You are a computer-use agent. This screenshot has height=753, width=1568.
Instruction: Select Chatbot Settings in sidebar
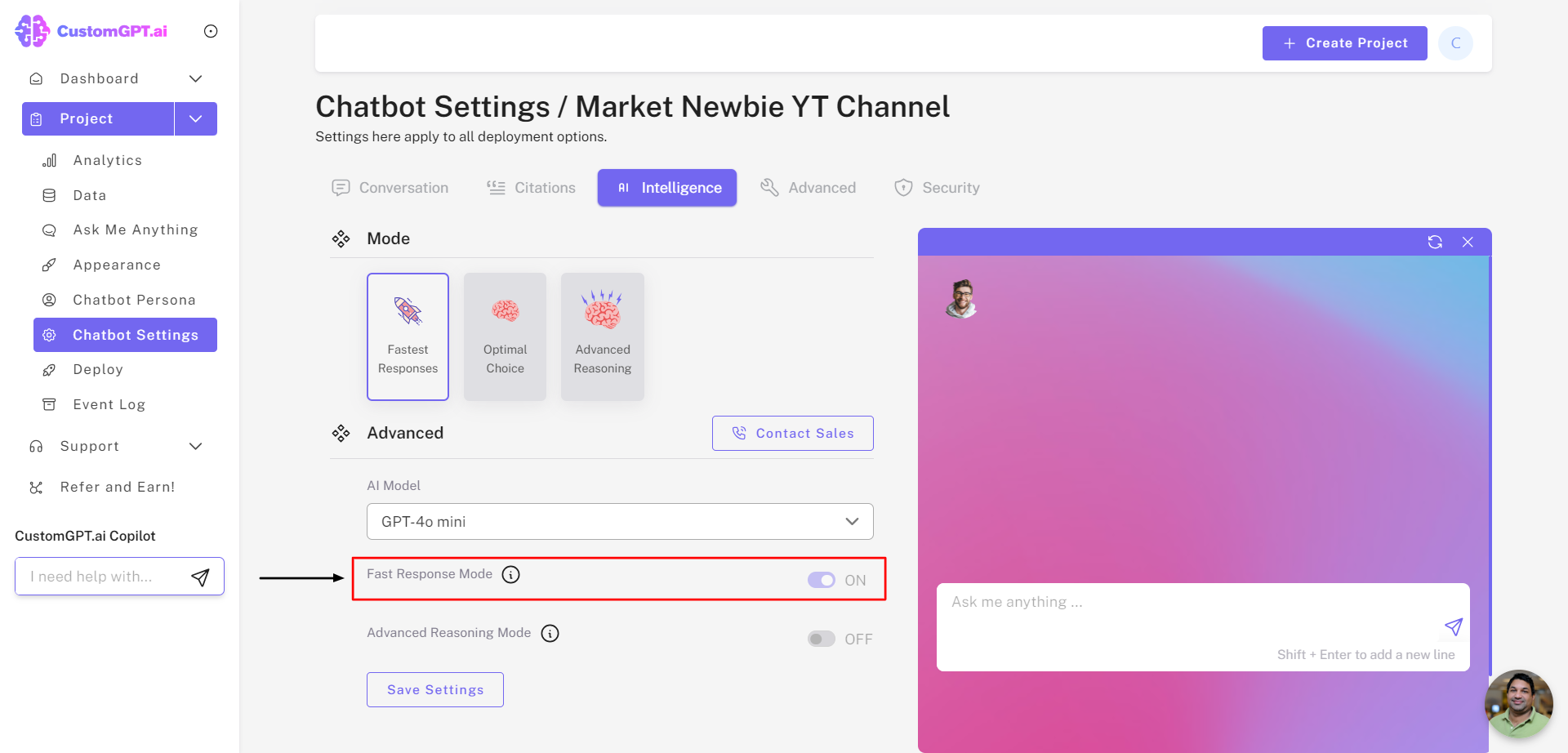(125, 335)
